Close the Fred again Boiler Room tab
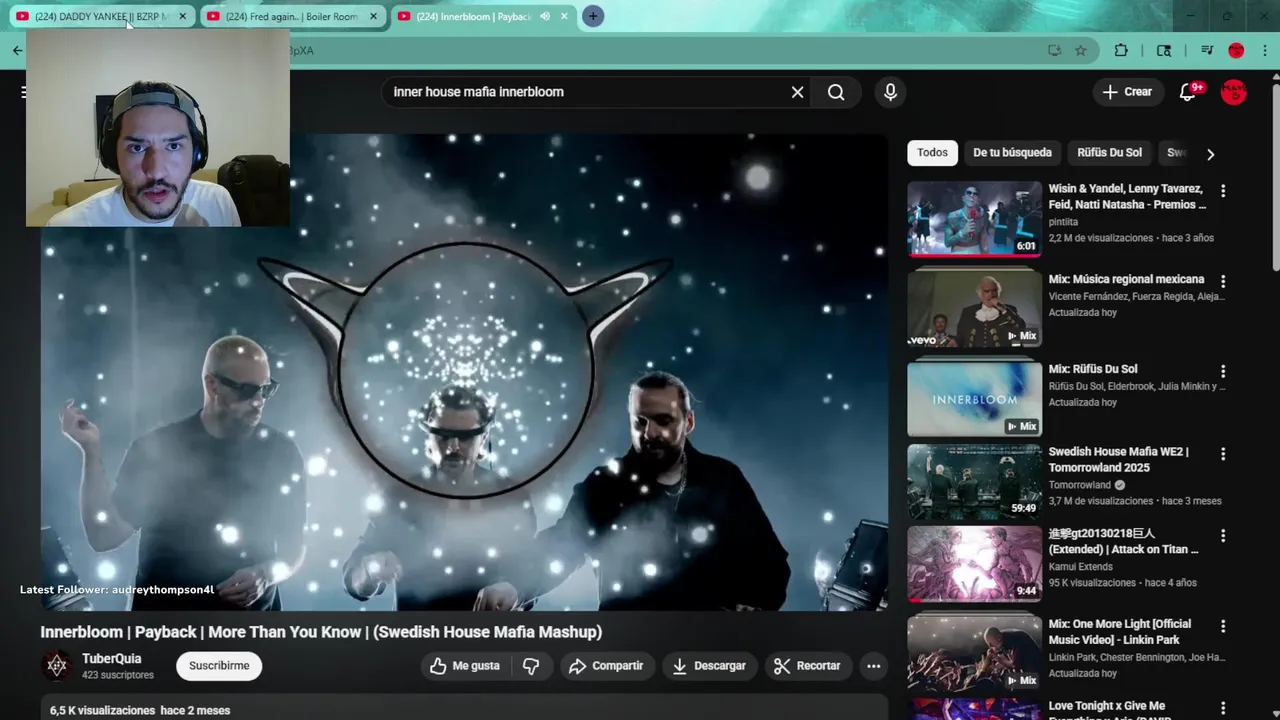Image resolution: width=1280 pixels, height=720 pixels. [373, 16]
